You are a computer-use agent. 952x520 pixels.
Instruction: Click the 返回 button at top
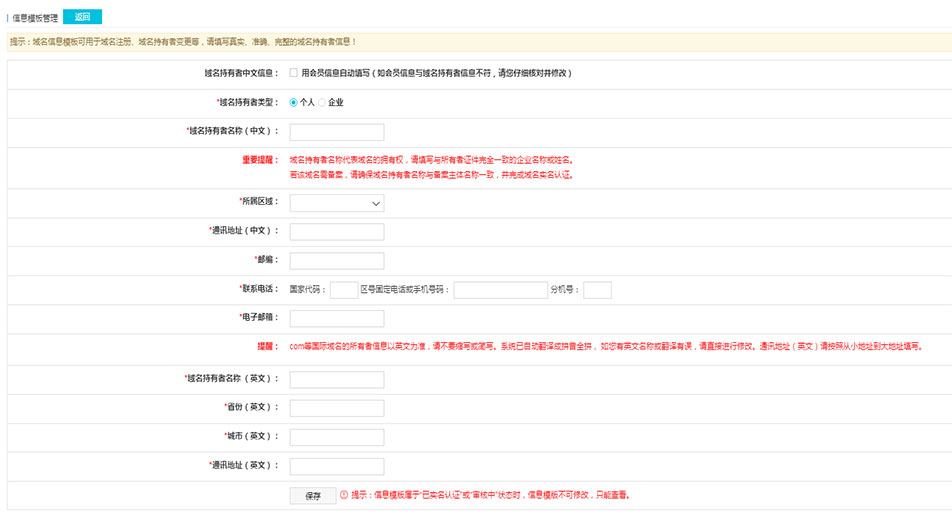tap(82, 17)
